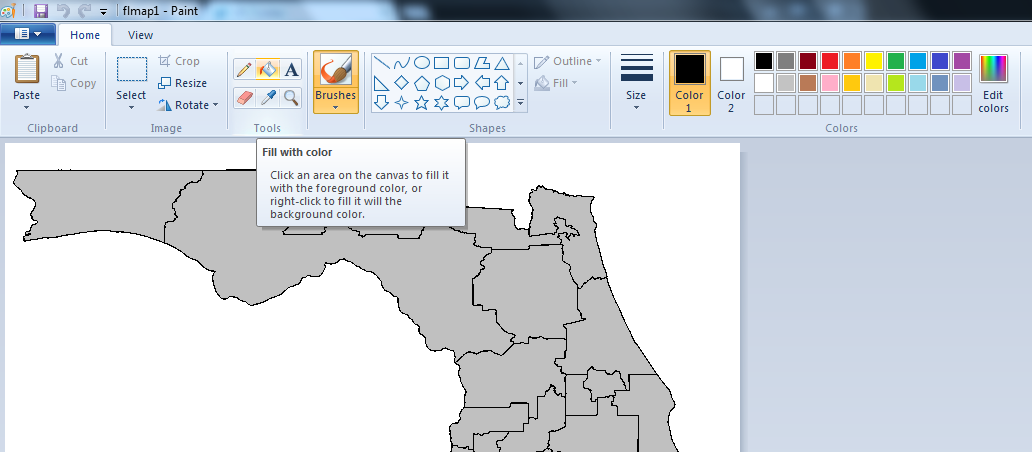
Task: Select the Text tool
Action: tap(291, 68)
